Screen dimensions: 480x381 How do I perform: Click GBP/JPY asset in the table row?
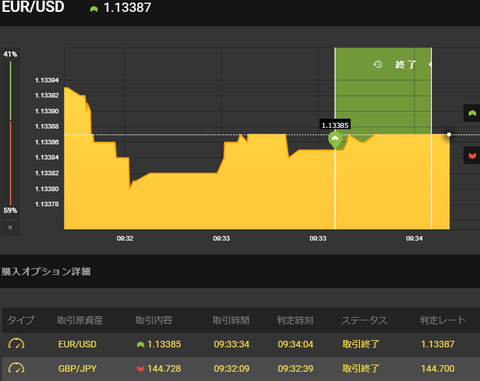point(77,368)
